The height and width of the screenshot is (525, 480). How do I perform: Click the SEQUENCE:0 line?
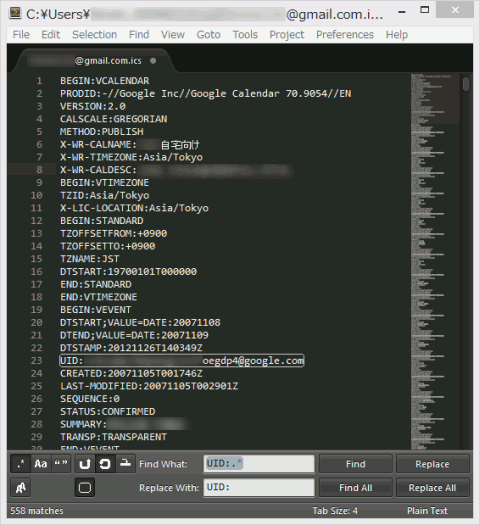pyautogui.click(x=90, y=399)
